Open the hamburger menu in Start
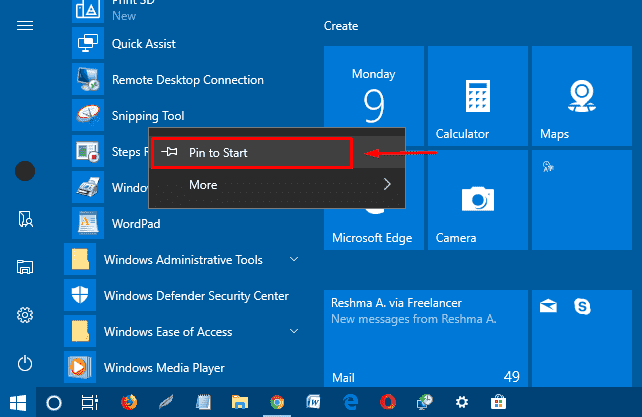Viewport: 642px width, 417px height. pos(25,26)
